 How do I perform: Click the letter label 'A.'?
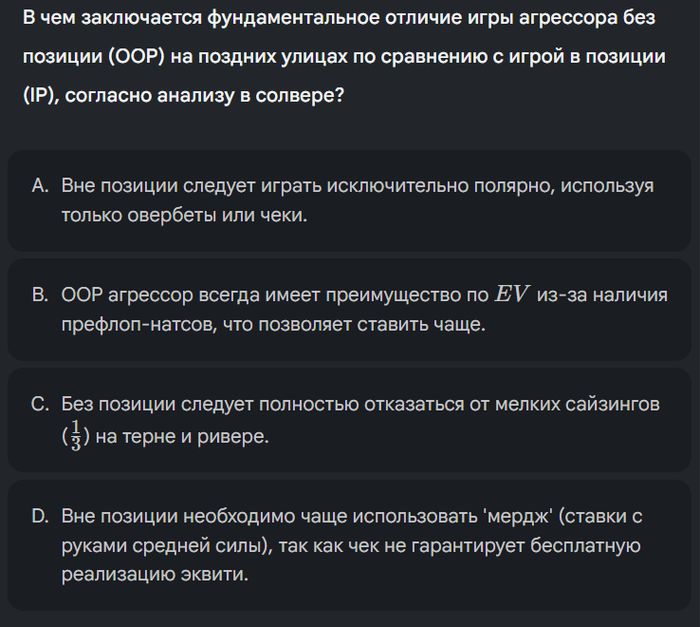40,186
